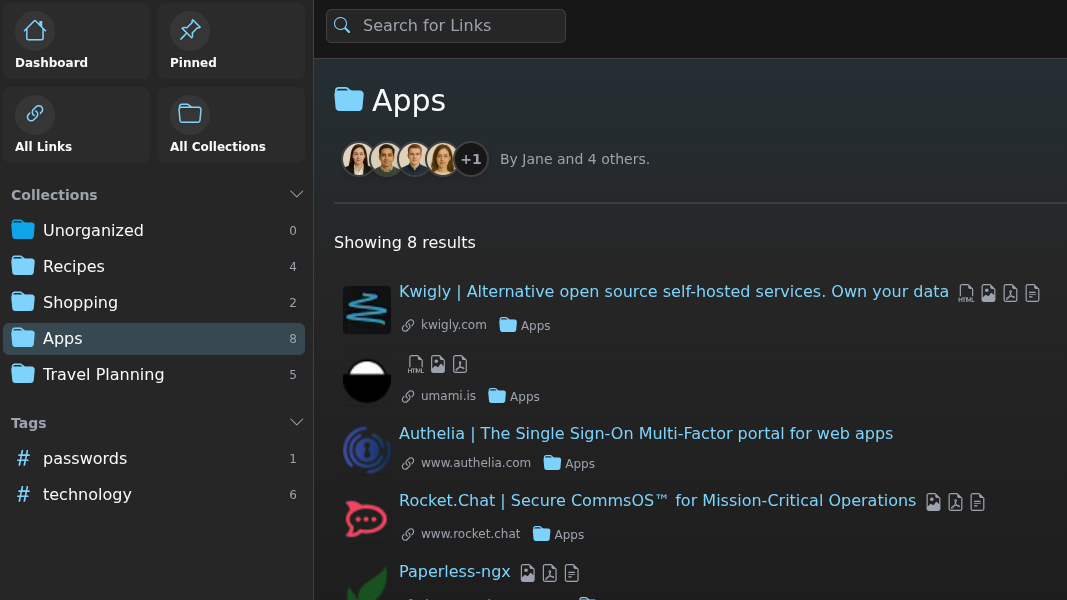Open Paperless-ngx's PDF archive icon

point(550,573)
